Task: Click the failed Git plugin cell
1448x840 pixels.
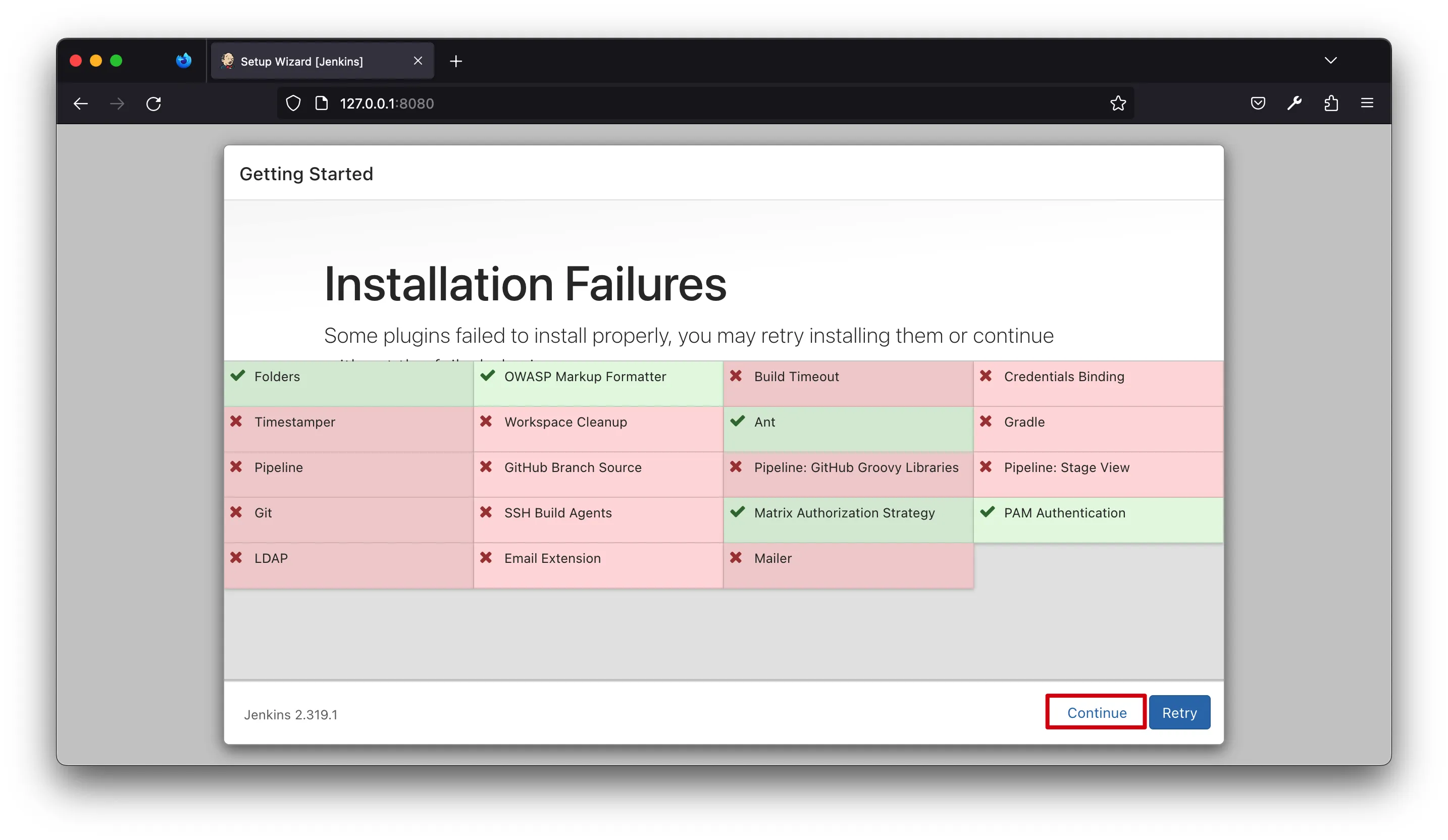Action: point(348,519)
